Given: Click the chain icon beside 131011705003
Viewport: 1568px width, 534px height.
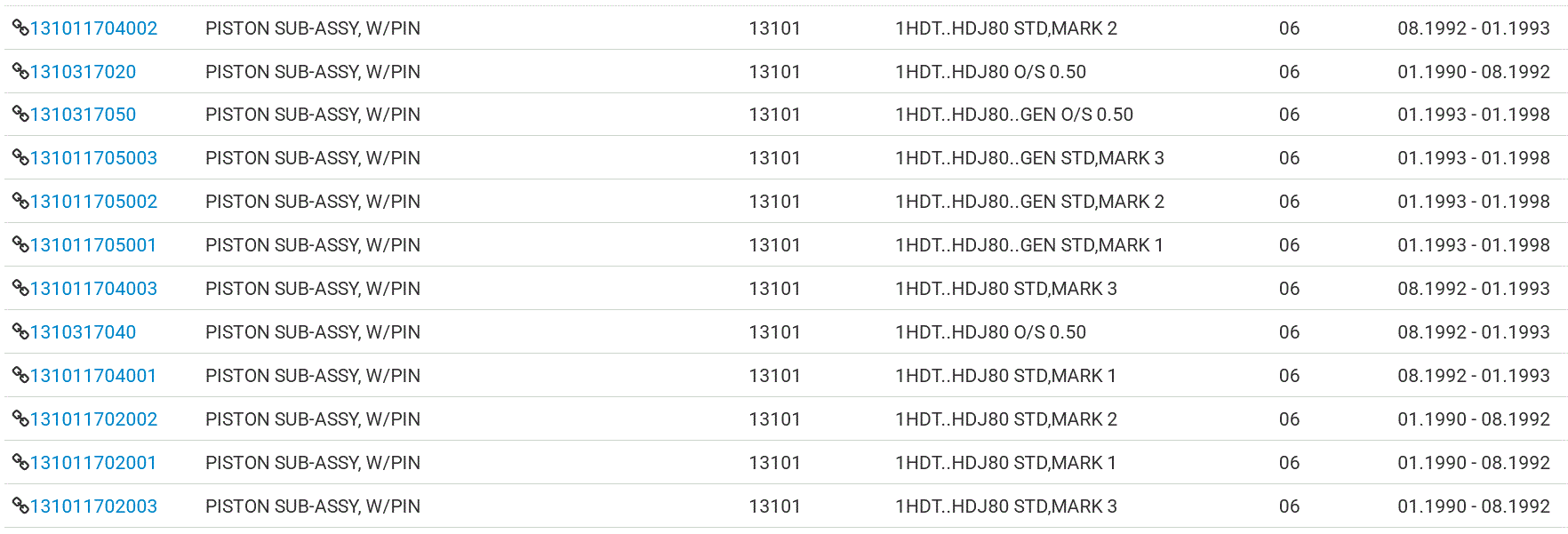Looking at the screenshot, I should [20, 157].
